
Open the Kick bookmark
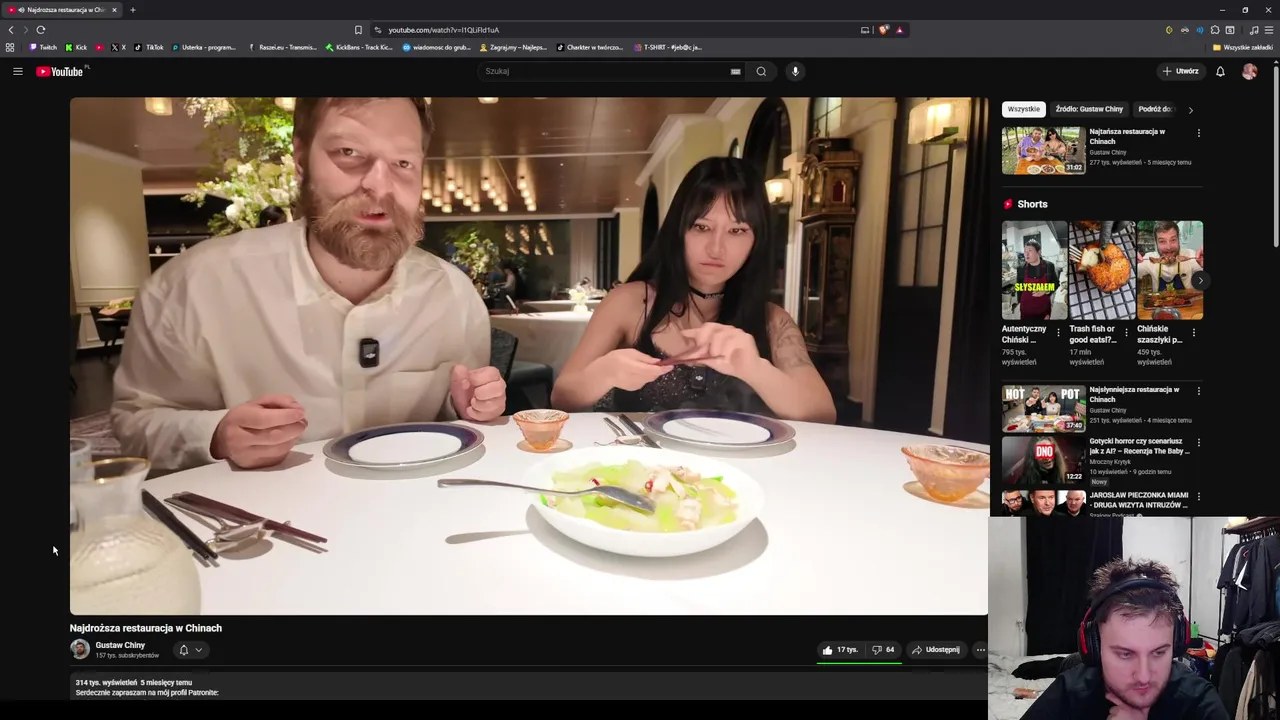[x=76, y=47]
